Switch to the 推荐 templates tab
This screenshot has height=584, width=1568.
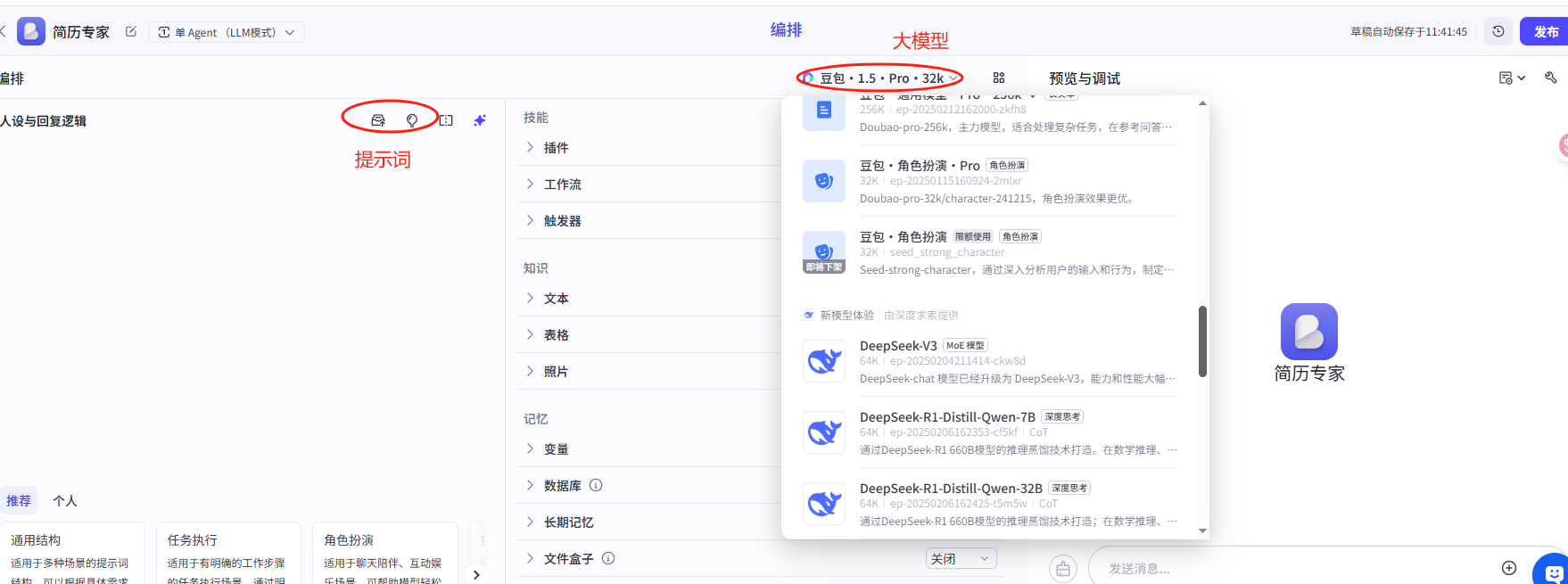point(19,500)
